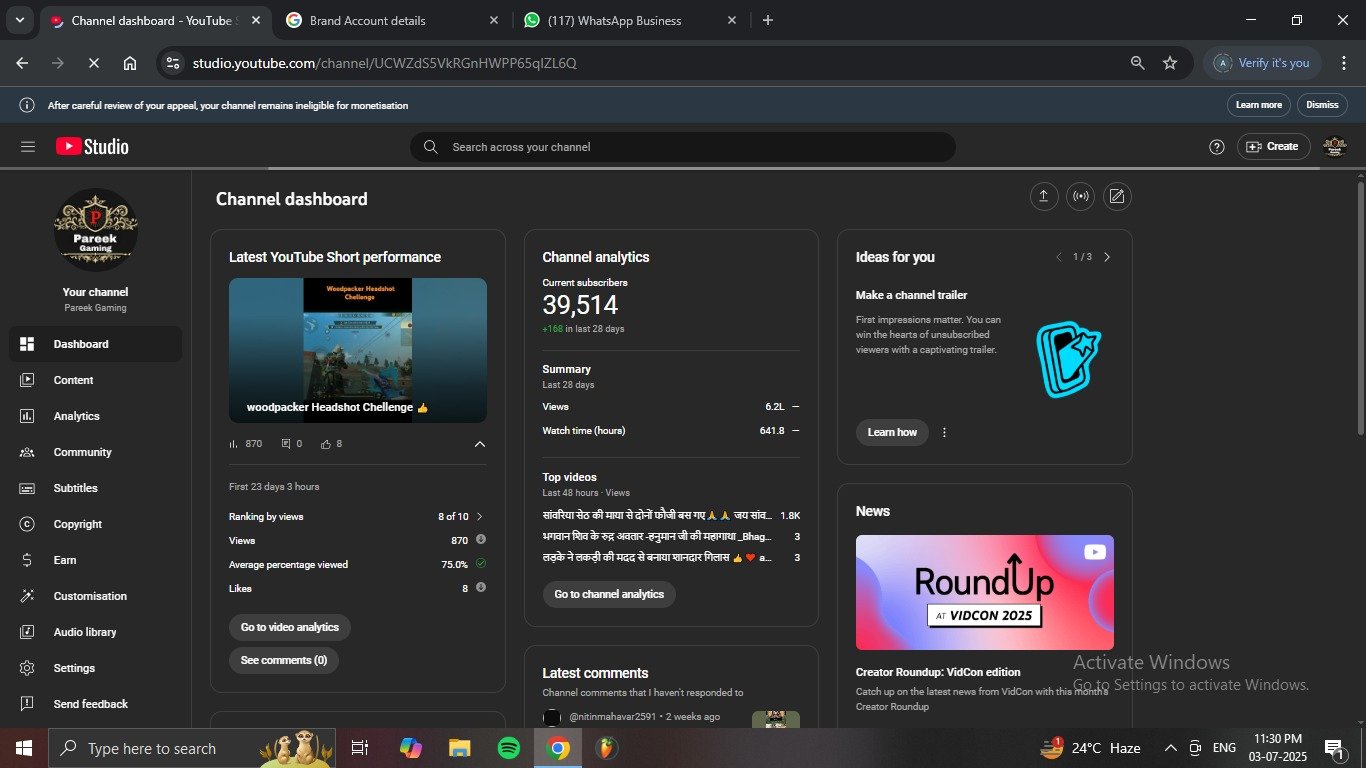Click the green check next to 75.0%
Screen dimensions: 1366x768
coord(481,564)
